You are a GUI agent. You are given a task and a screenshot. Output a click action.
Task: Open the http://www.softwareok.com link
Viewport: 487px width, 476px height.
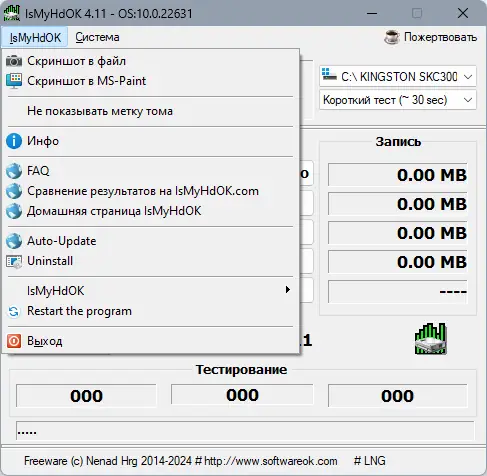[x=271, y=461]
